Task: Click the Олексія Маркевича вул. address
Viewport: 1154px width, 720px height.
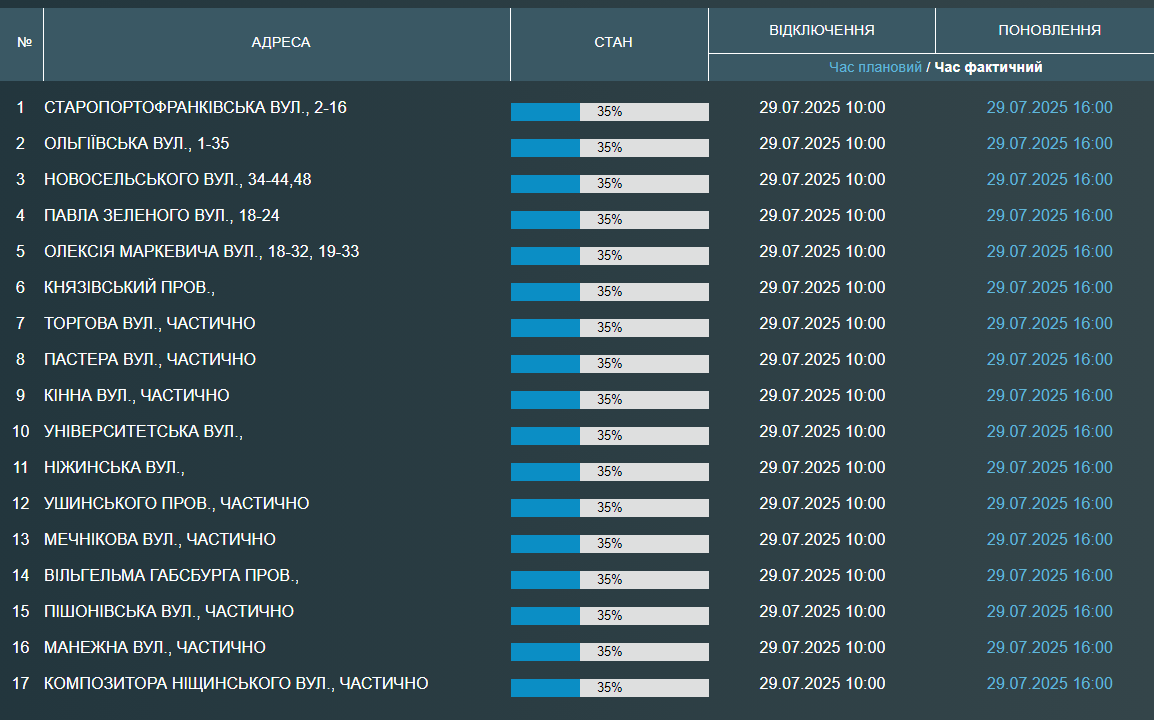Action: click(201, 251)
